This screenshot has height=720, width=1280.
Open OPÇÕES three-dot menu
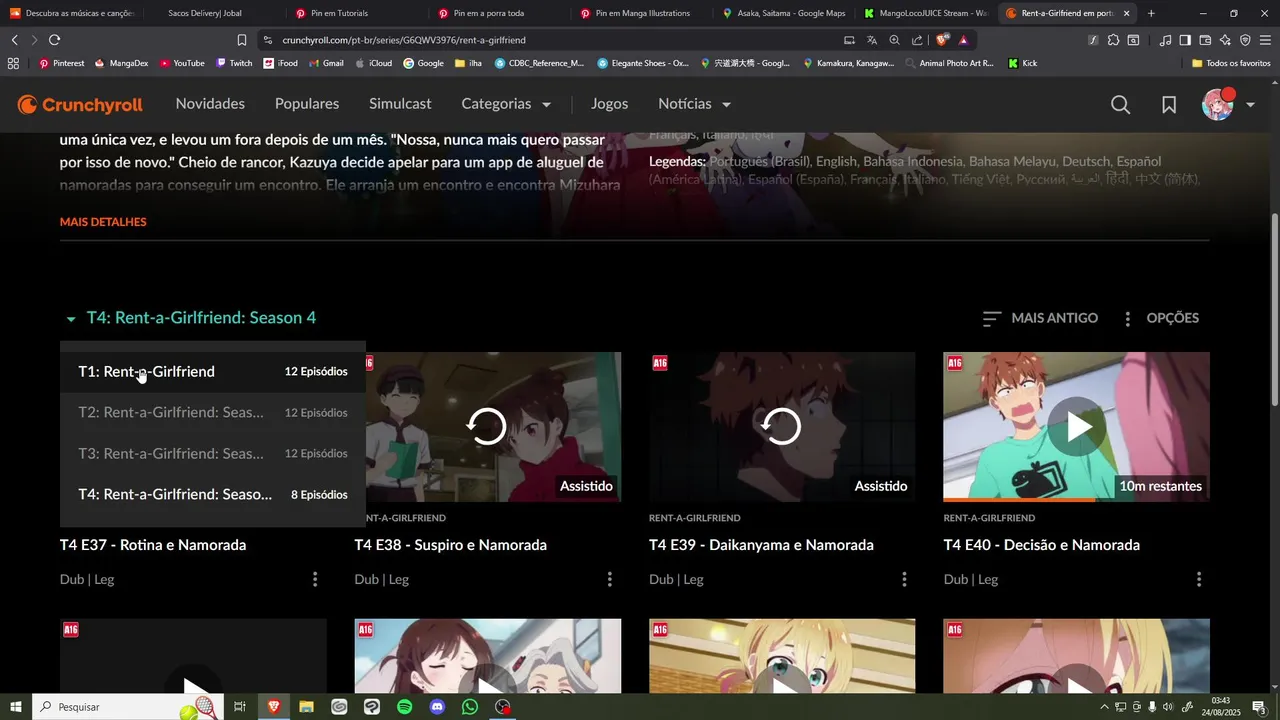point(1159,318)
